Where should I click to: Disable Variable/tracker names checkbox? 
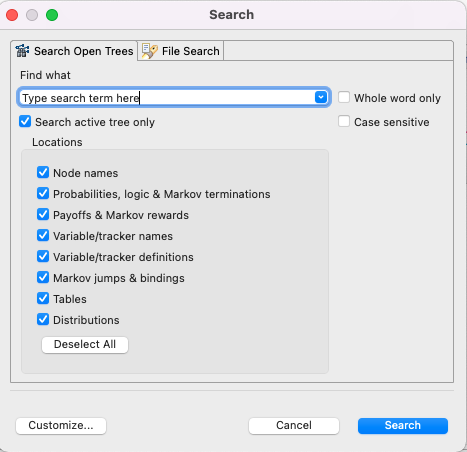[x=43, y=235]
